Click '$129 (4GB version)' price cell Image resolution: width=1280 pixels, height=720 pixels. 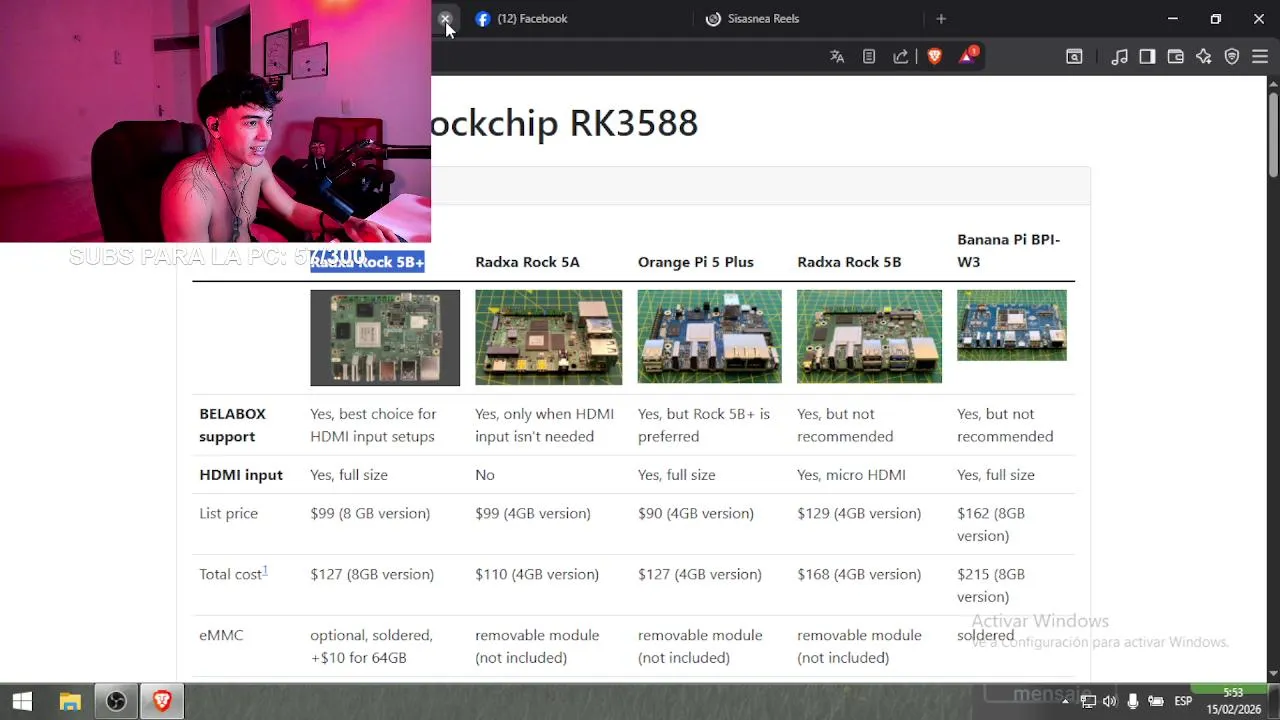point(859,513)
